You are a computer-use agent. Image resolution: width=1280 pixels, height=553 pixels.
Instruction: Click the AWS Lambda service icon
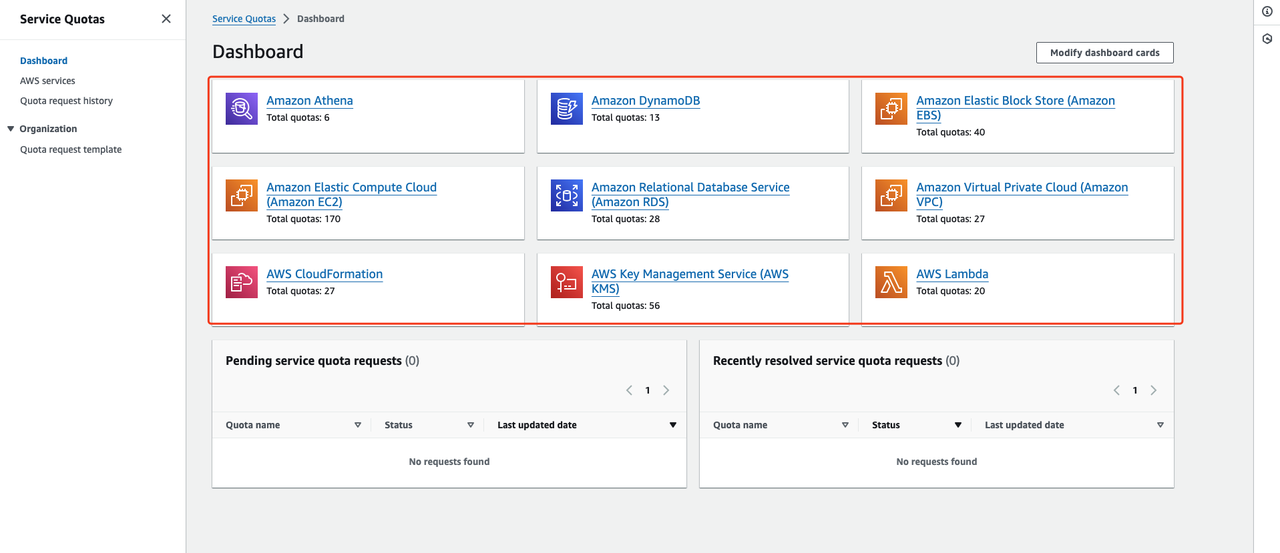click(892, 283)
